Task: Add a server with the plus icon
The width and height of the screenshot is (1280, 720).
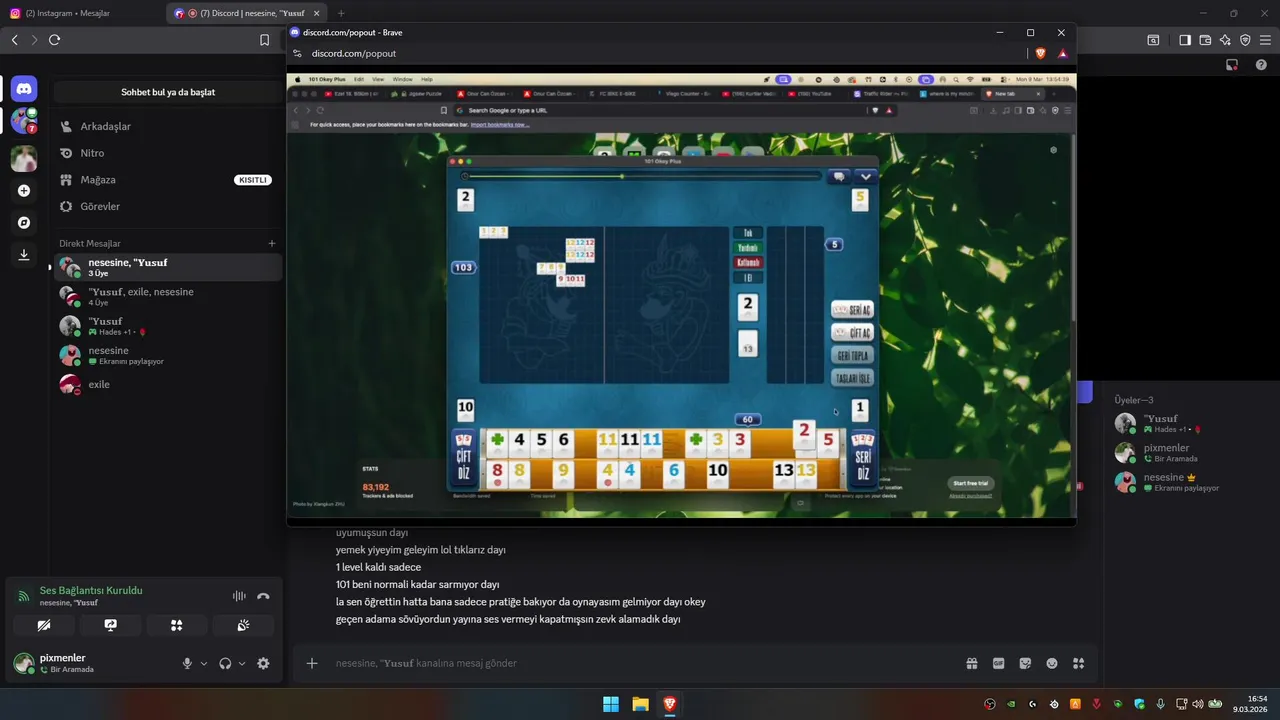Action: pyautogui.click(x=24, y=191)
